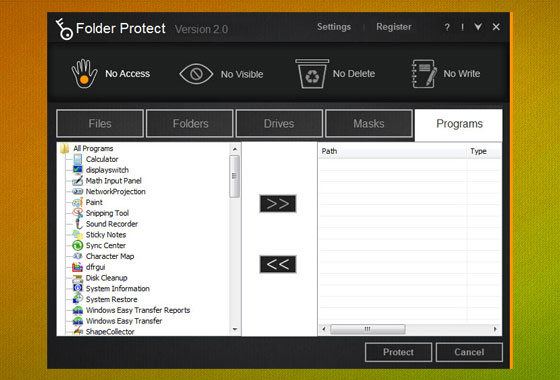Viewport: 560px width, 380px height.
Task: Select the All Programs root node
Action: [93, 148]
